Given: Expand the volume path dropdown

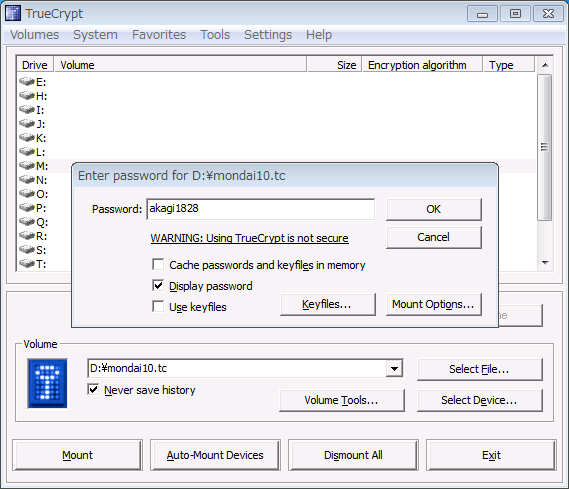Looking at the screenshot, I should [394, 369].
